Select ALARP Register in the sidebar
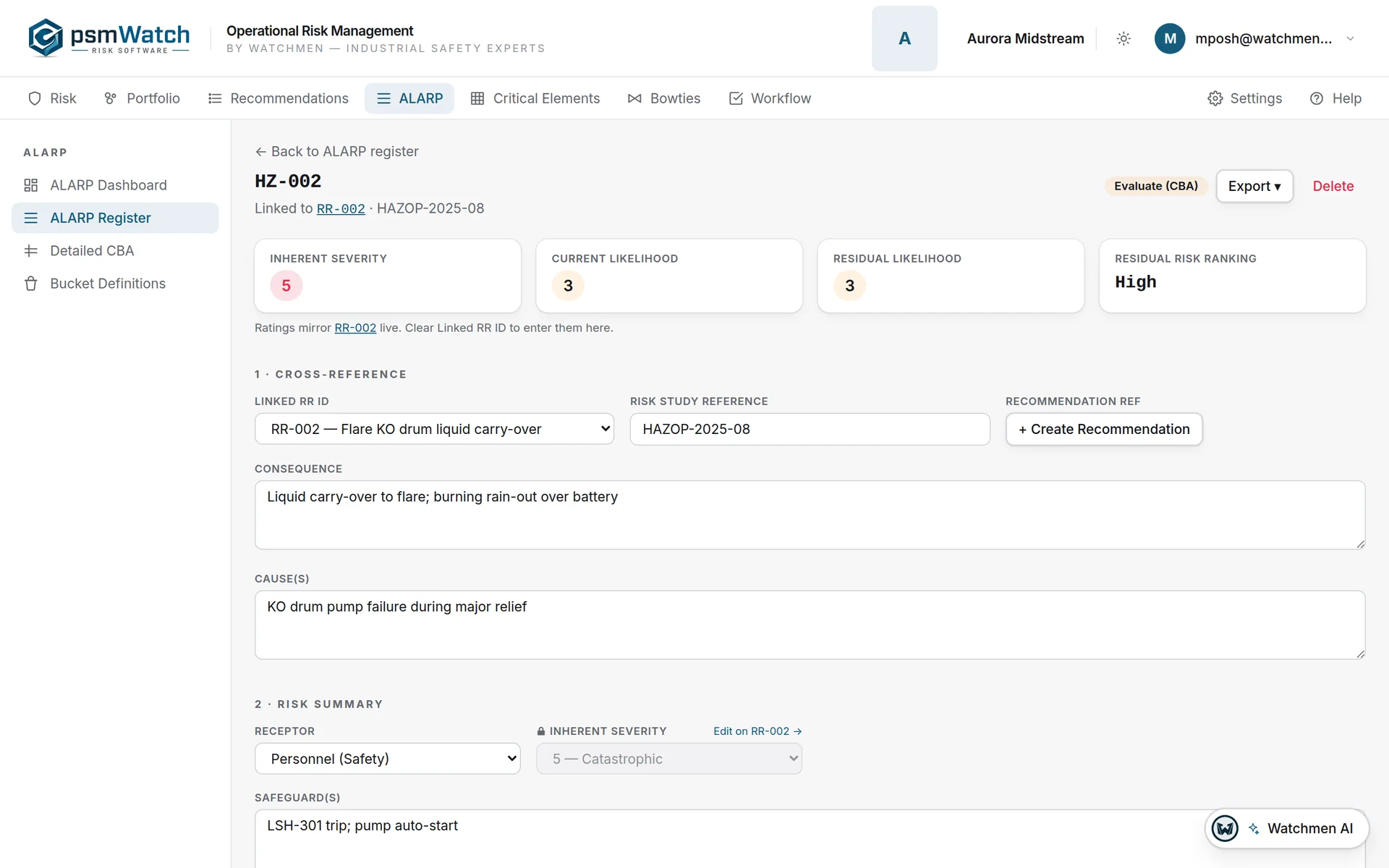 pos(115,218)
